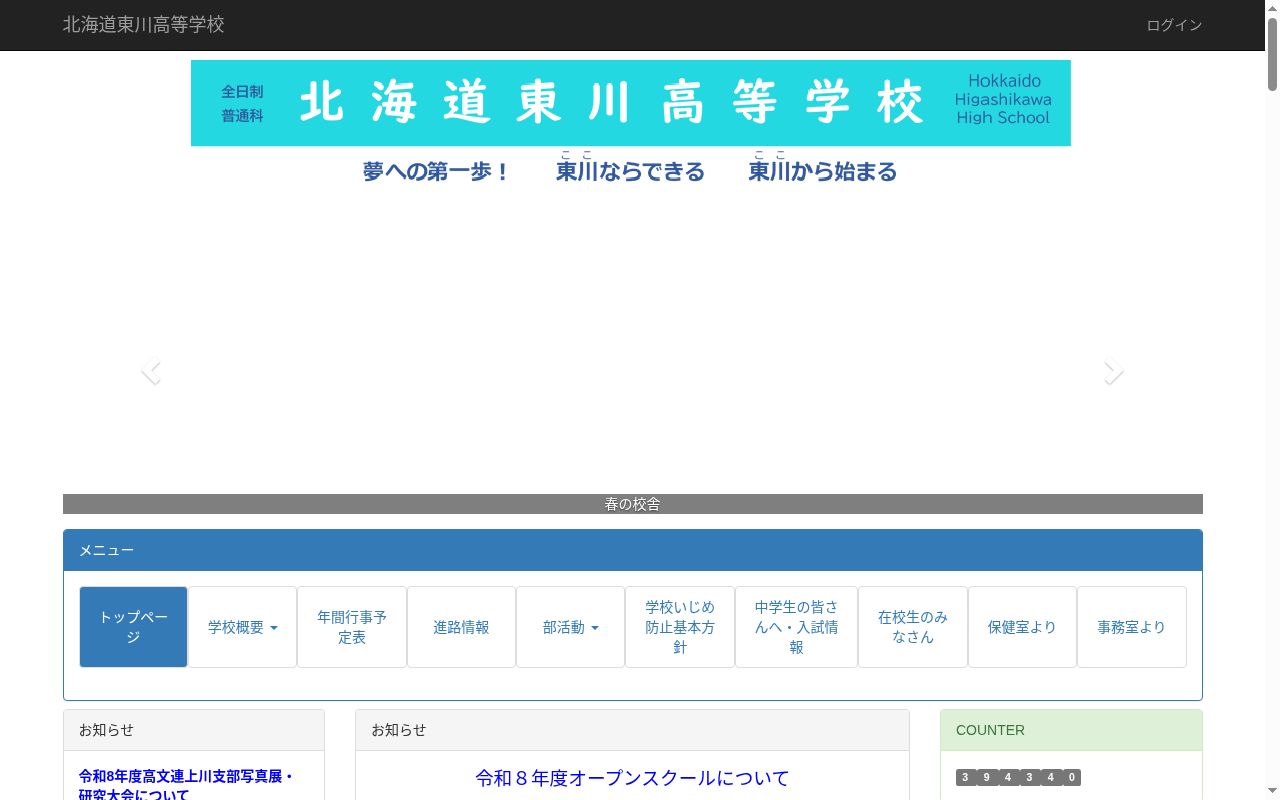Open the 保健室より page

[1022, 627]
